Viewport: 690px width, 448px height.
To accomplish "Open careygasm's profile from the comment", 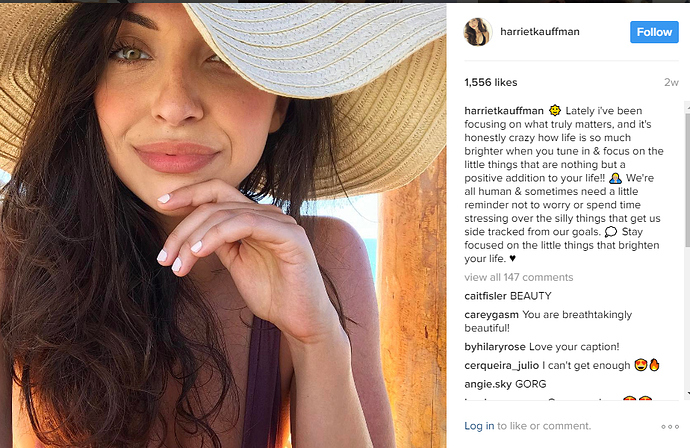I will pyautogui.click(x=492, y=315).
